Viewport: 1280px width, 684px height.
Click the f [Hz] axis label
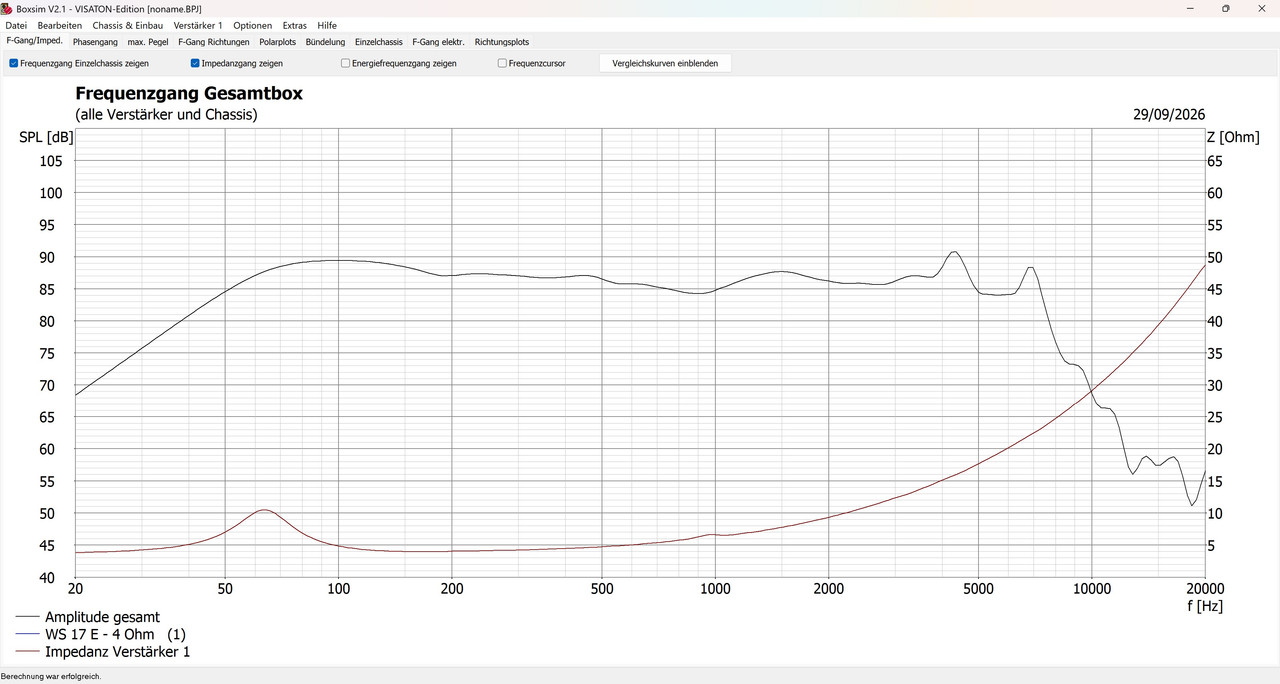(x=1205, y=605)
